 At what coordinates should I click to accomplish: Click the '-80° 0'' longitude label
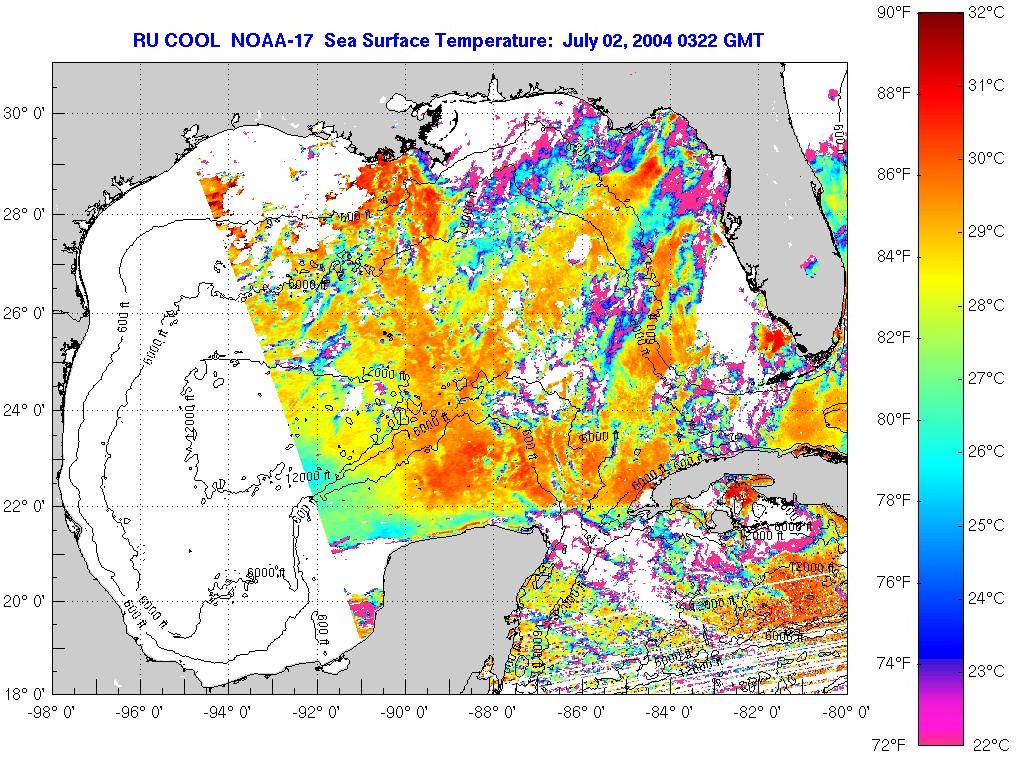(846, 713)
